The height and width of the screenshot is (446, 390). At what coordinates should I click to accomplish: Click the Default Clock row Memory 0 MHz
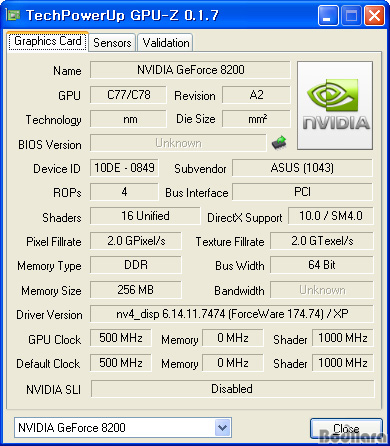click(233, 363)
